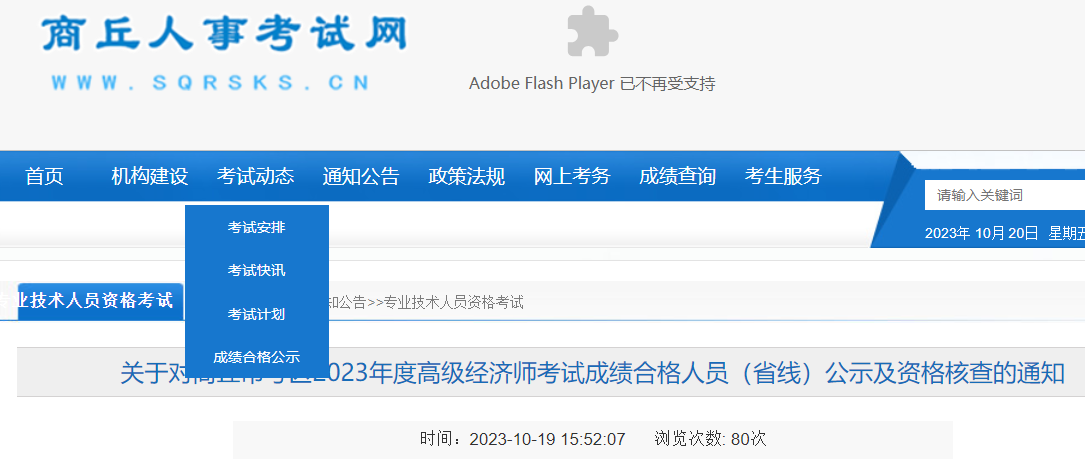This screenshot has width=1085, height=466.
Task: Open 通知公告 in the navigation bar
Action: (361, 177)
